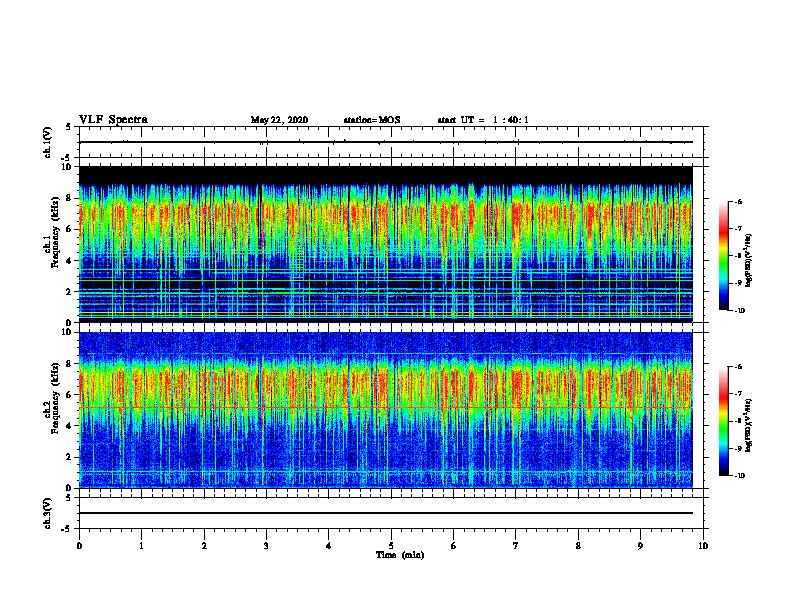The height and width of the screenshot is (612, 792).
Task: Click time axis tick label "5"
Action: click(x=391, y=546)
